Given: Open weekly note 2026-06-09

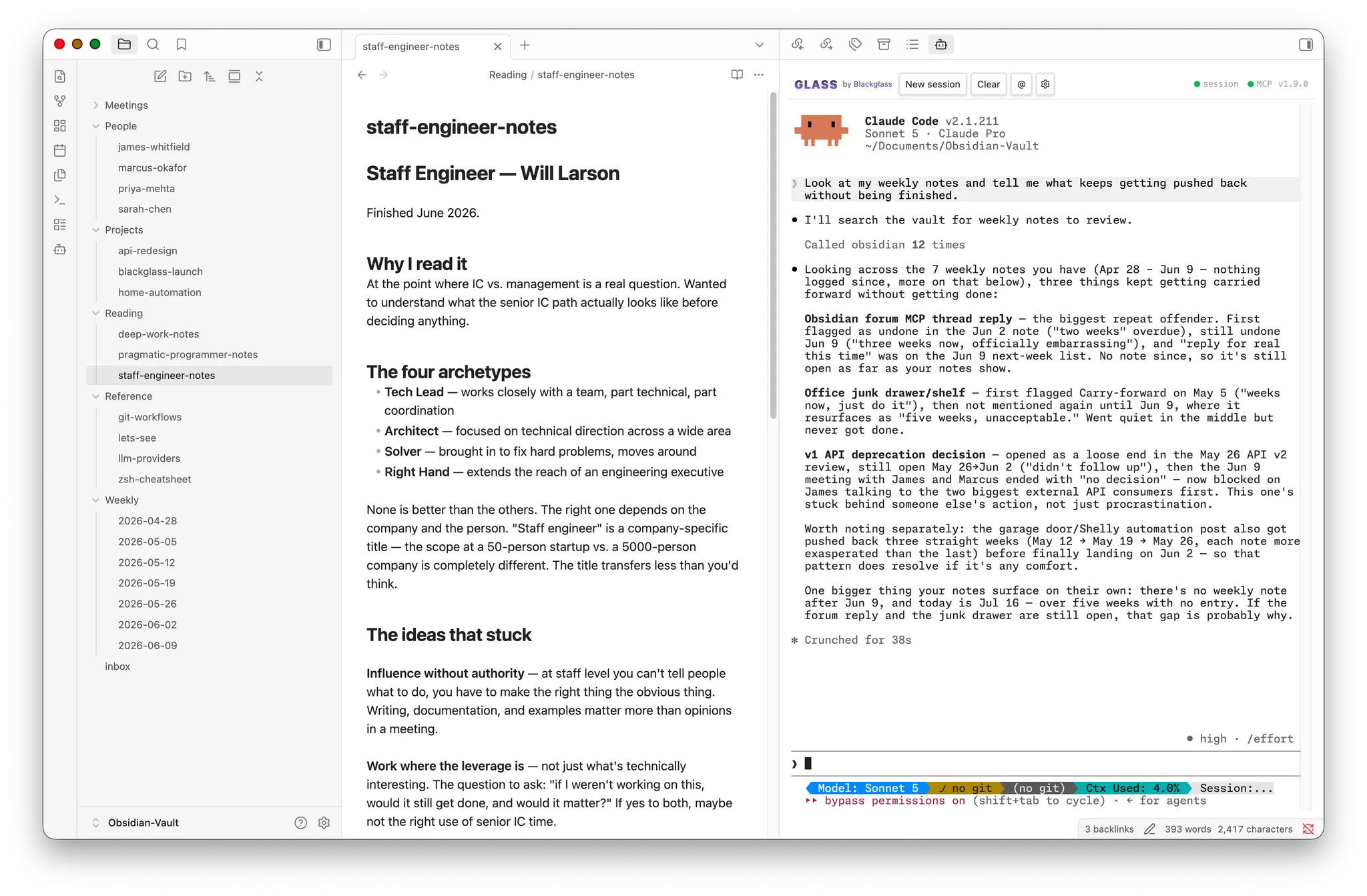Looking at the screenshot, I should 148,645.
